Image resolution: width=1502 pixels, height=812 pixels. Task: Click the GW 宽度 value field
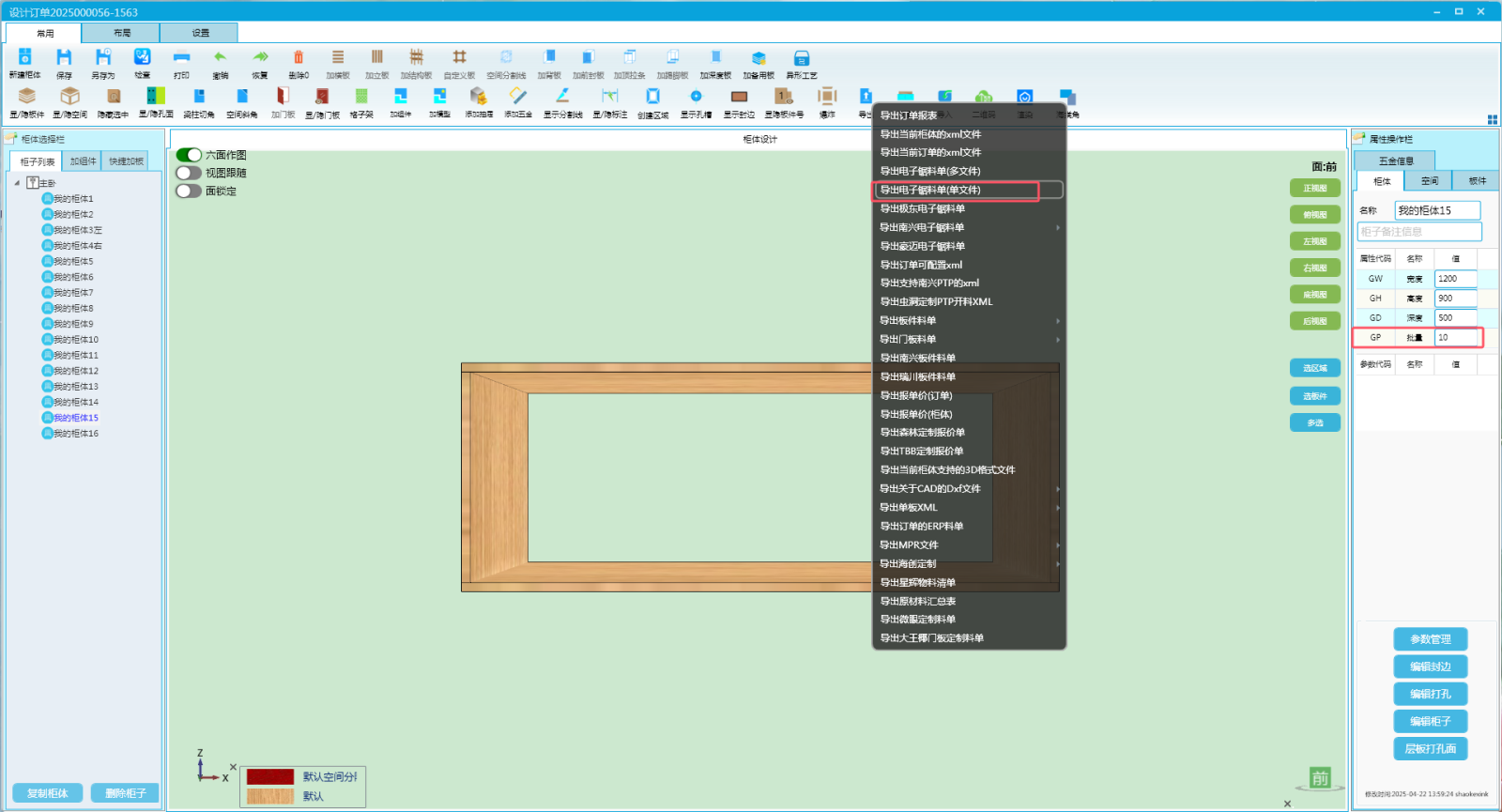pos(1456,279)
